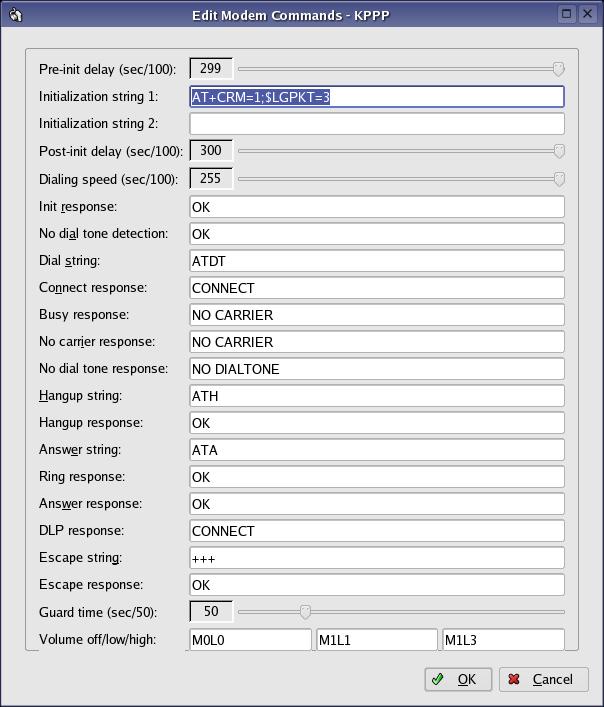Click the Pre-init delay slider handle
Viewport: 604px width, 707px height.
[x=558, y=69]
